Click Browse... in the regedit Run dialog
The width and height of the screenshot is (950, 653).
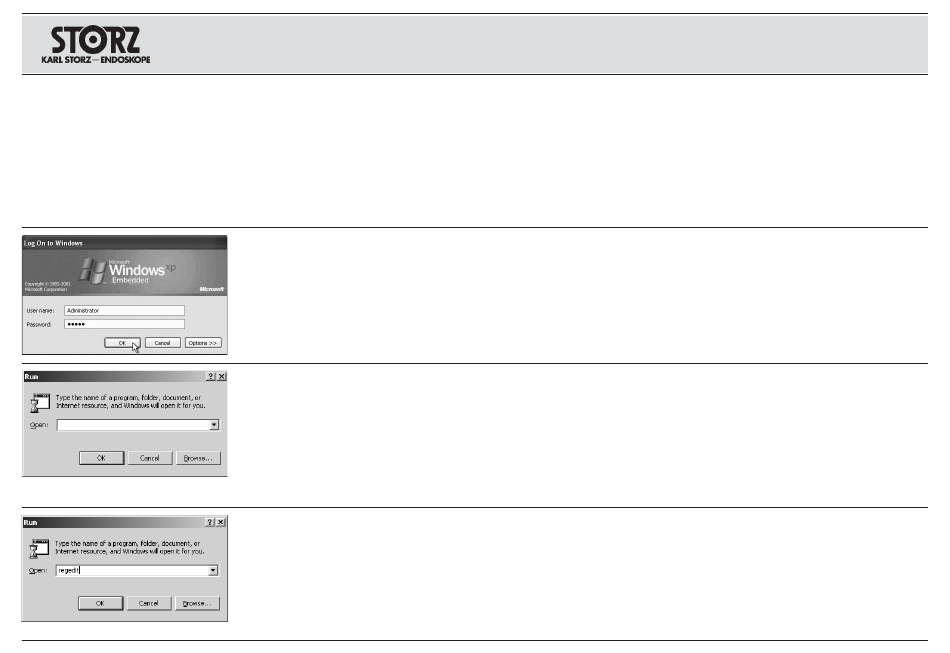coord(197,603)
